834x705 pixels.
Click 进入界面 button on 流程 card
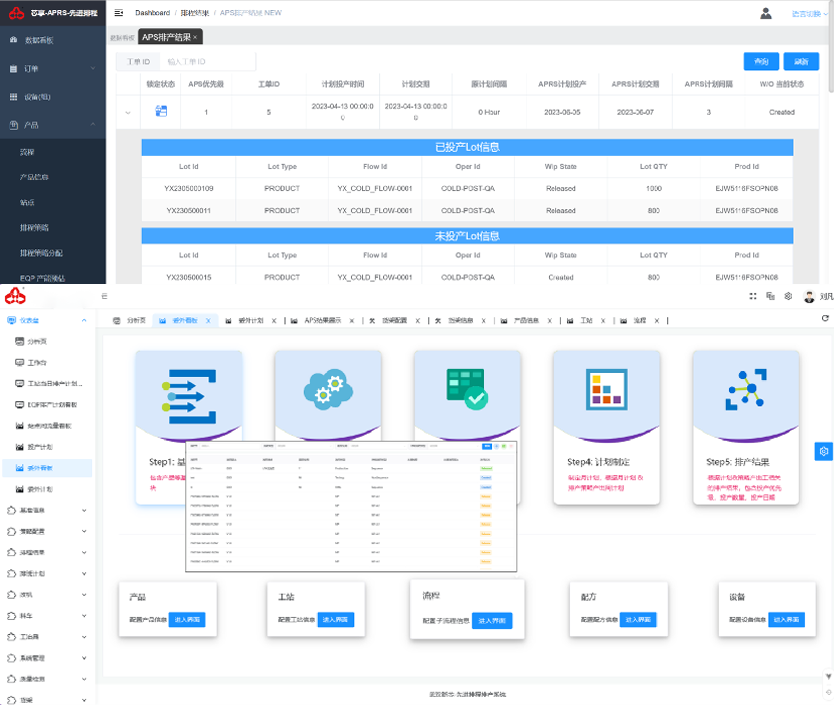click(x=492, y=620)
